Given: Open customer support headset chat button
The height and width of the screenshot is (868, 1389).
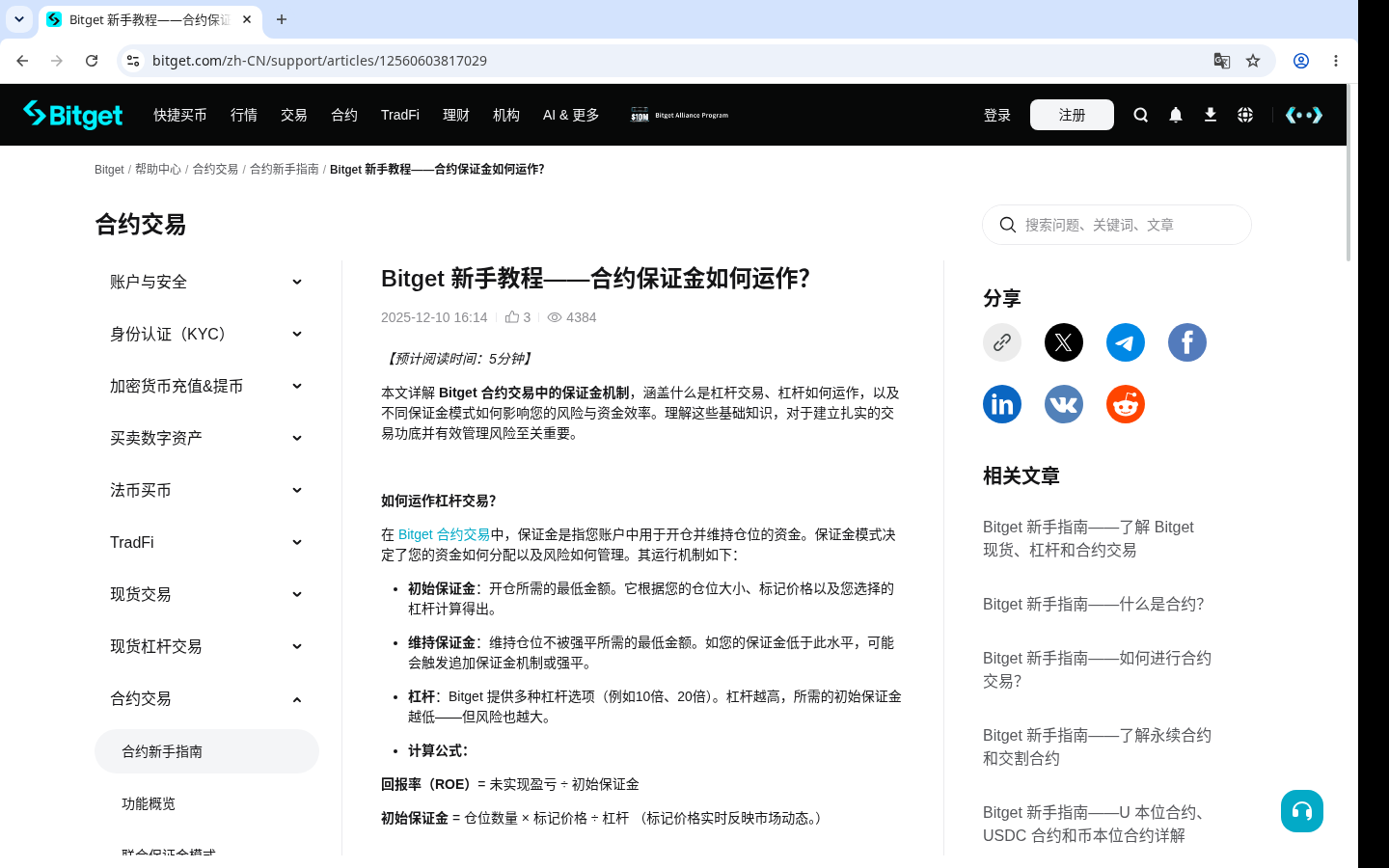Looking at the screenshot, I should coord(1302,811).
